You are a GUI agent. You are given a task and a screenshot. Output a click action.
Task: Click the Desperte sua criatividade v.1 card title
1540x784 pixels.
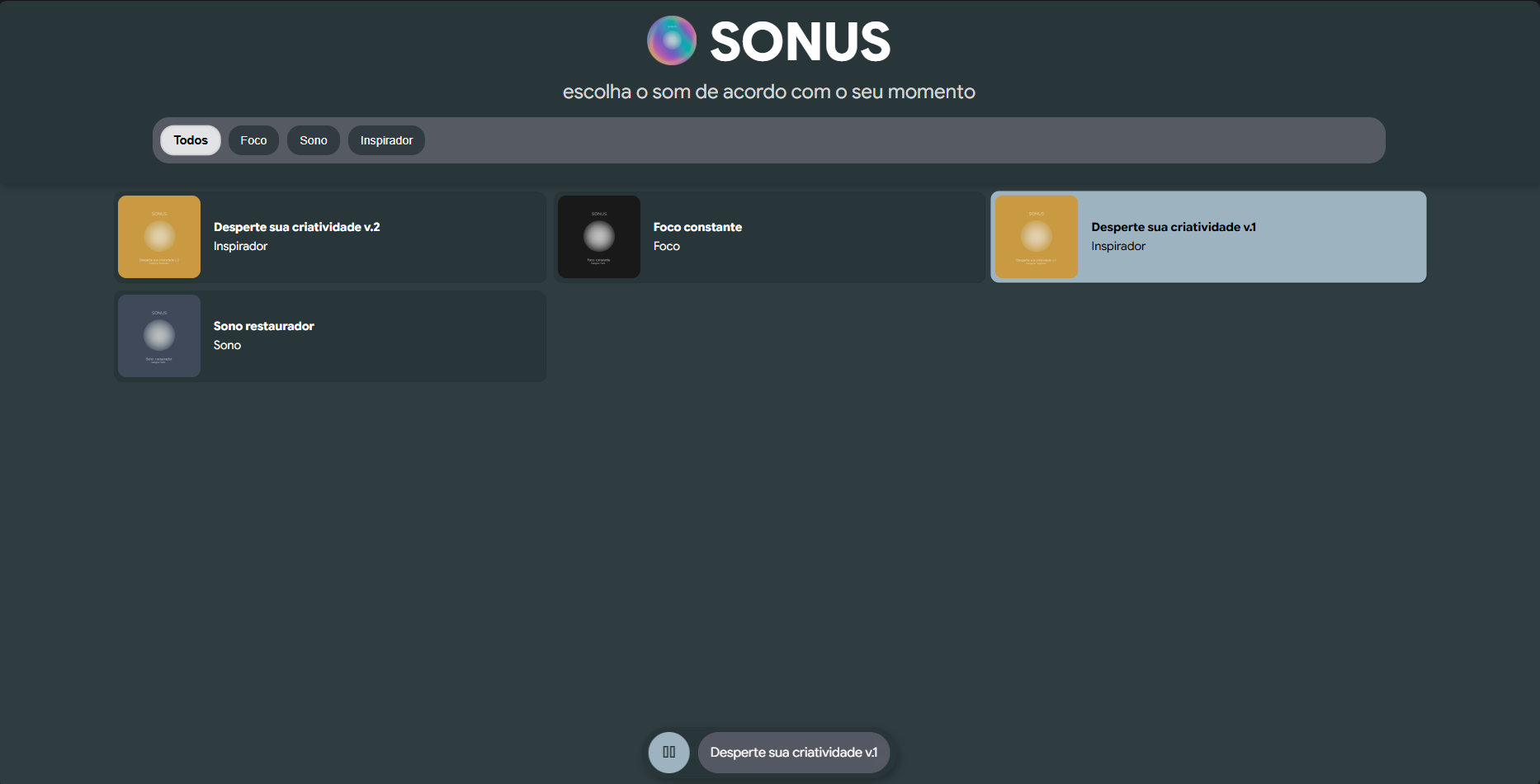click(1173, 227)
